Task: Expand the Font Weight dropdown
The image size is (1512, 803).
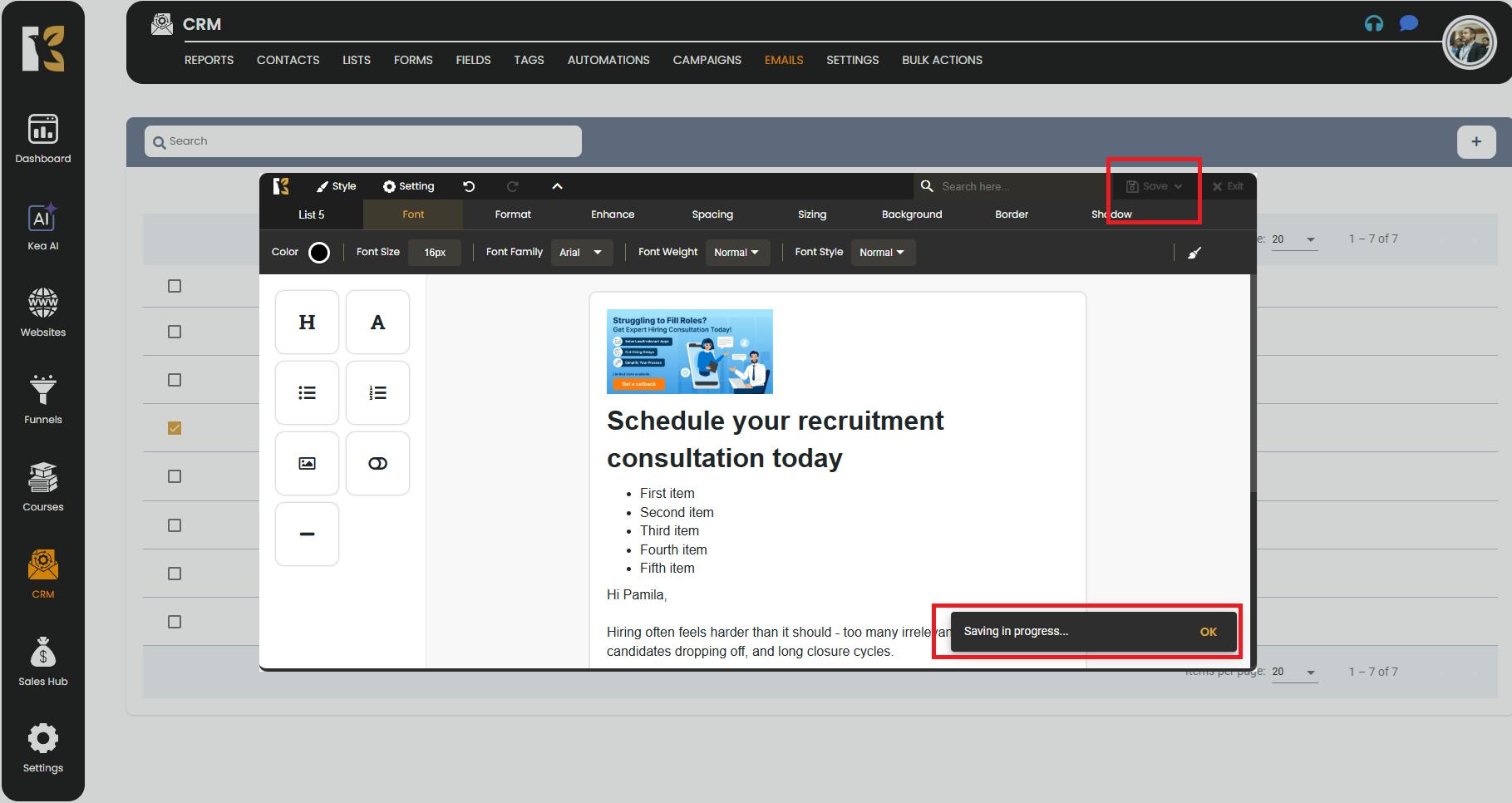Action: [x=736, y=253]
